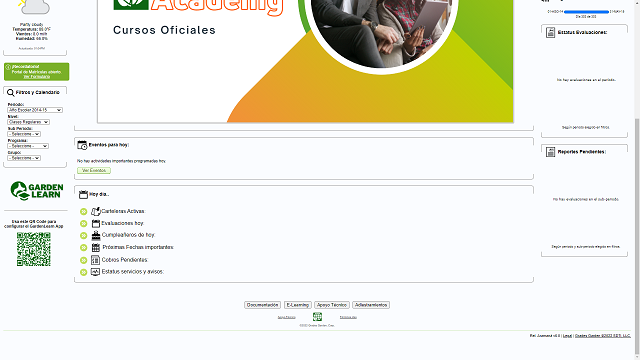Click the Estatus Evaluaciones report icon
Screen dimensions: 640x360
(550, 33)
